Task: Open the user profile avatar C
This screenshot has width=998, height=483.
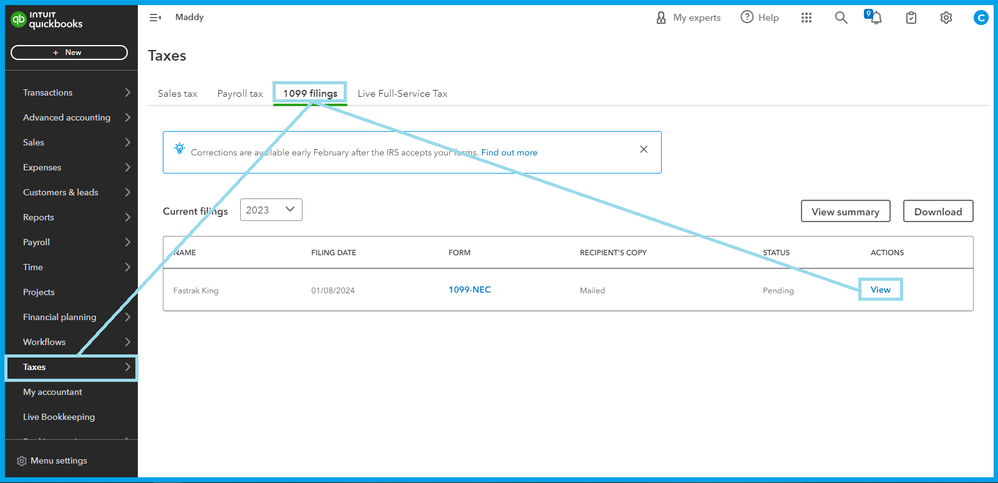Action: pyautogui.click(x=980, y=18)
